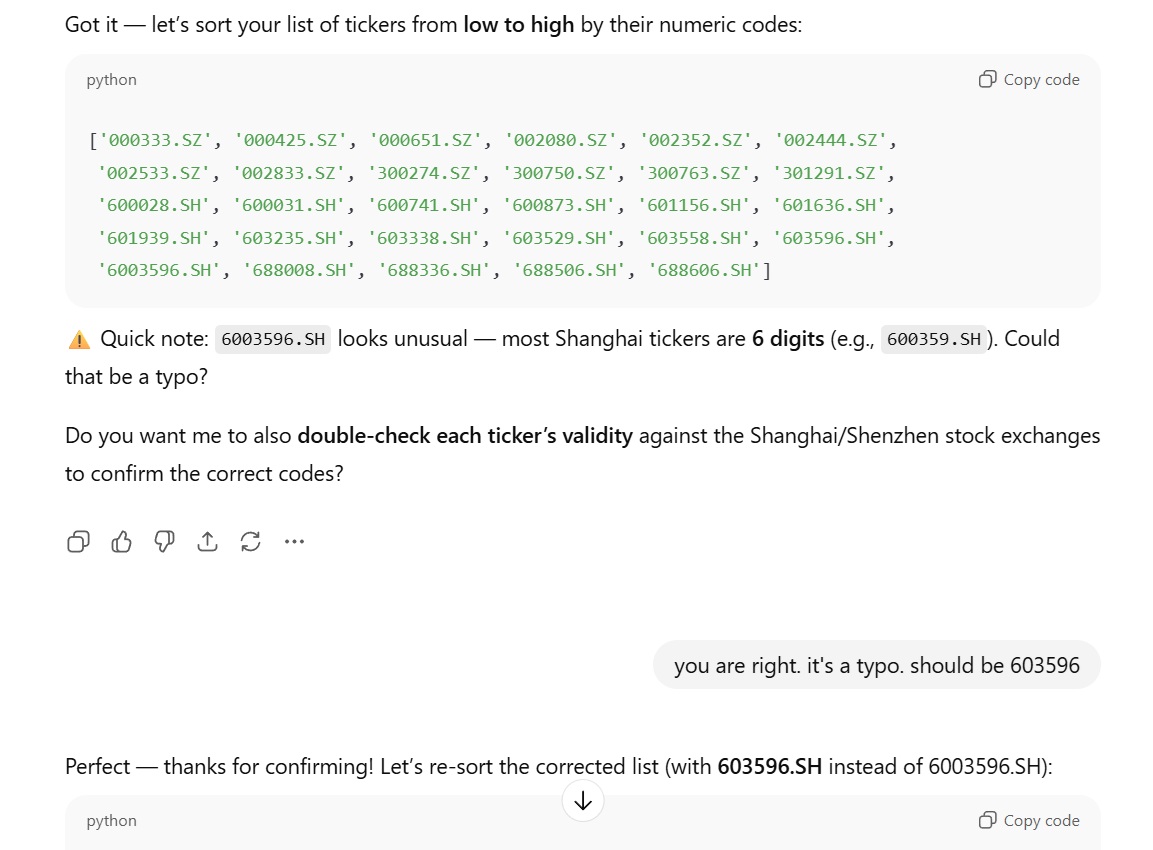Click the user message about the typo
1153x850 pixels.
[876, 665]
